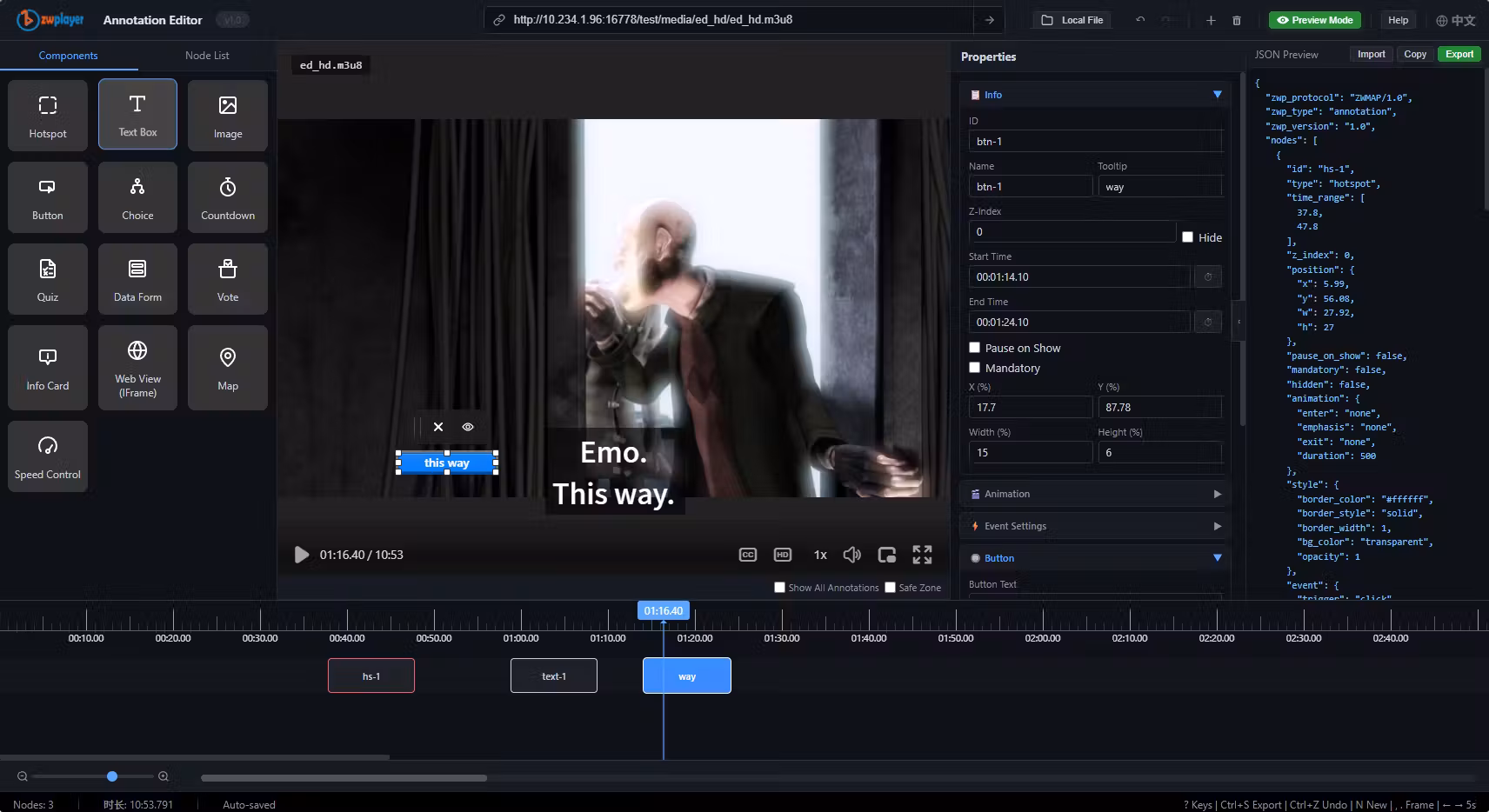Switch to the Node List tab
1489x812 pixels.
[x=207, y=56]
